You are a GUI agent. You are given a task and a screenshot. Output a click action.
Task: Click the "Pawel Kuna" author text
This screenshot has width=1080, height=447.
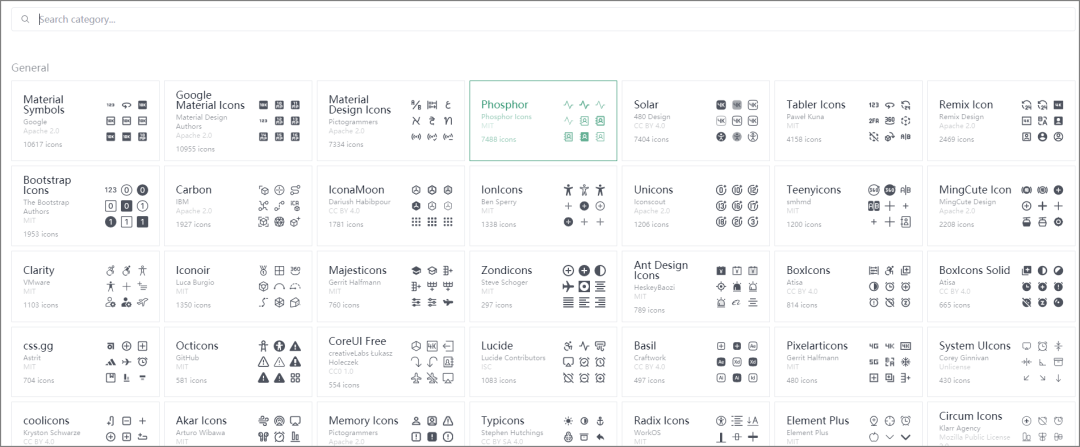tap(806, 117)
